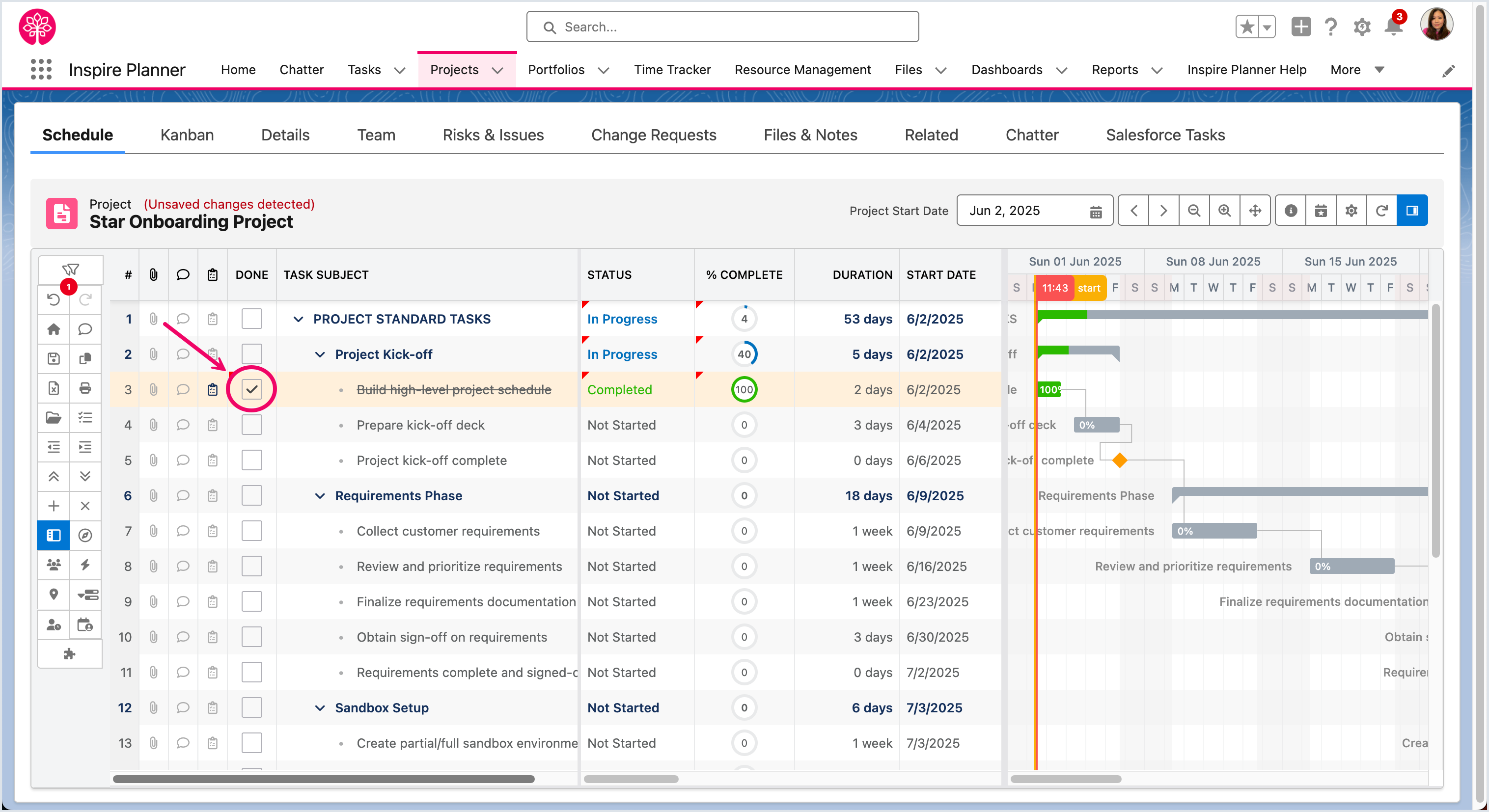Viewport: 1489px width, 812px height.
Task: Click the team members icon
Action: (53, 565)
